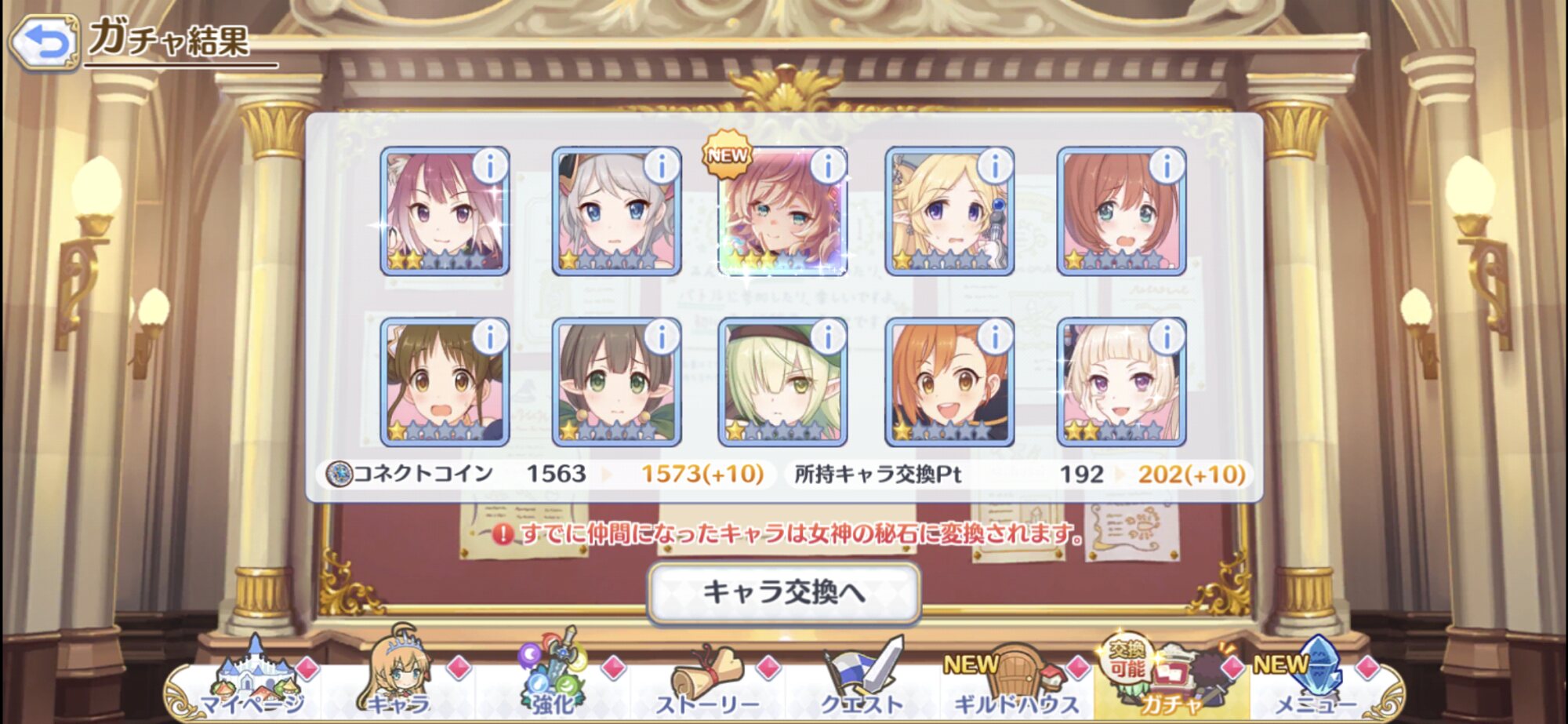Tap info icon on blonde elf card
Viewport: 1568px width, 724px height.
coord(995,166)
